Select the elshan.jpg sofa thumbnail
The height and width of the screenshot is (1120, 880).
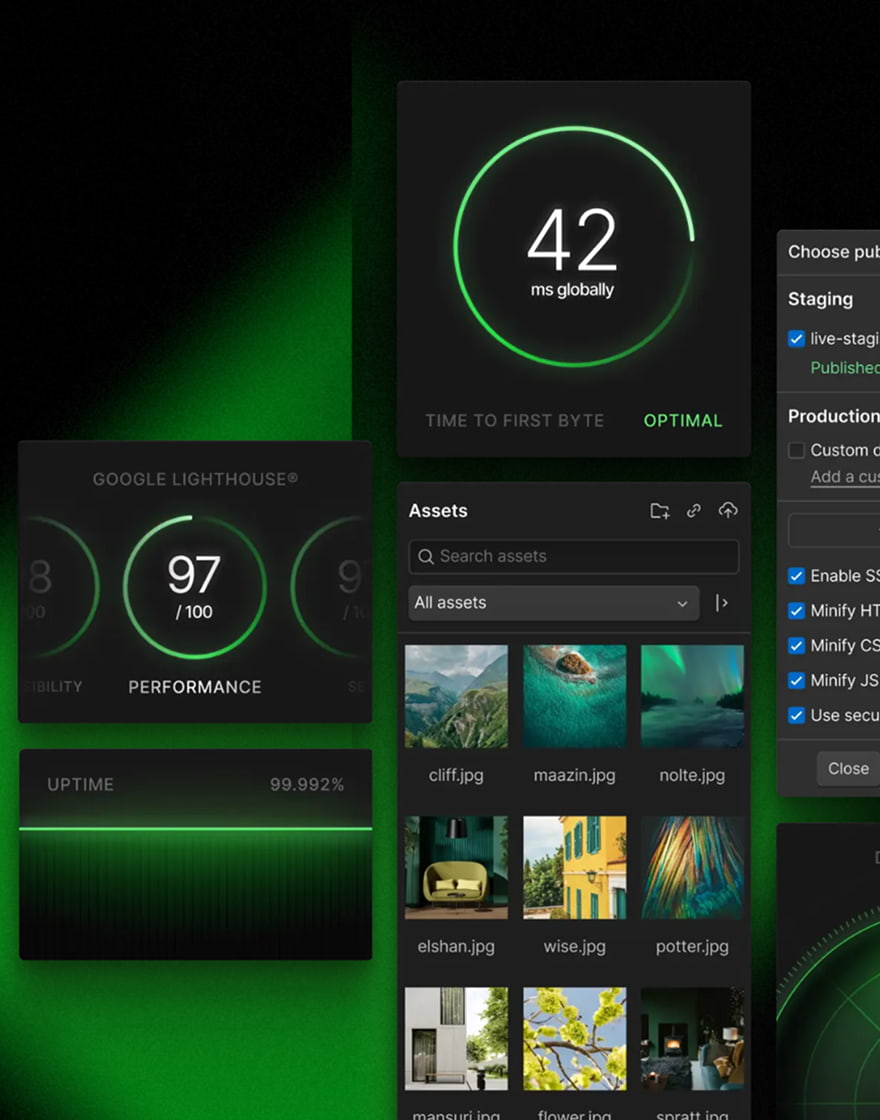coord(456,867)
